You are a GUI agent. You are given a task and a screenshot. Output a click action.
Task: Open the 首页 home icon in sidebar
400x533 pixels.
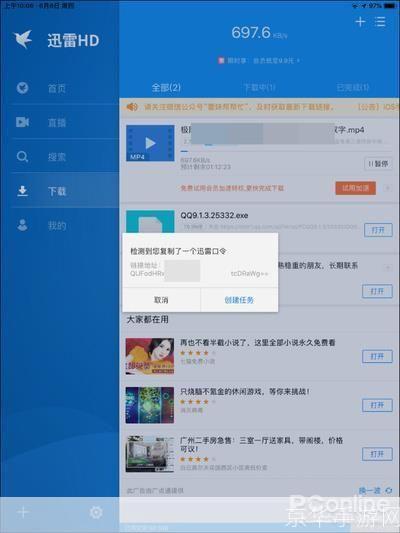click(22, 88)
